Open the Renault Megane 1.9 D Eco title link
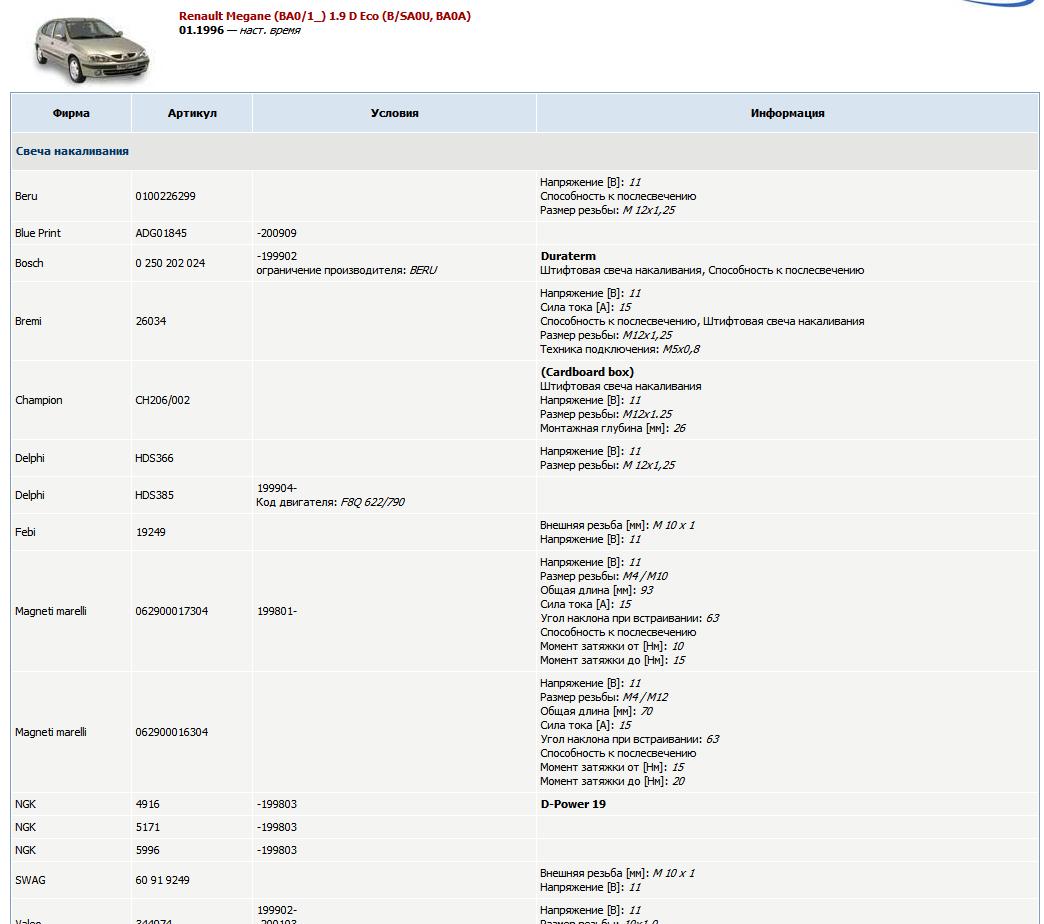 tap(325, 16)
